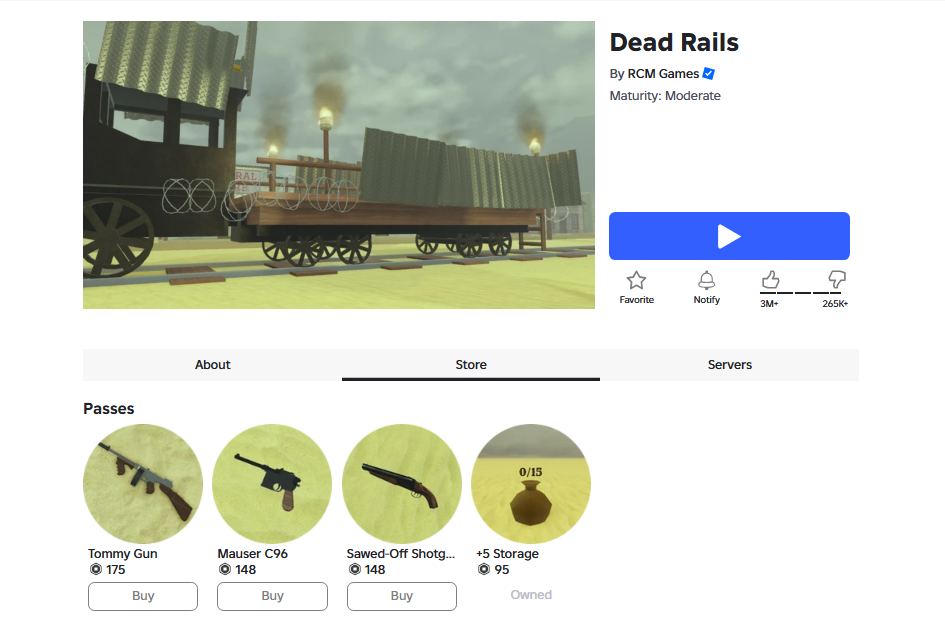Viewport: 945px width, 641px height.
Task: Open the Mauser C96 pass thumbnail
Action: pyautogui.click(x=272, y=484)
